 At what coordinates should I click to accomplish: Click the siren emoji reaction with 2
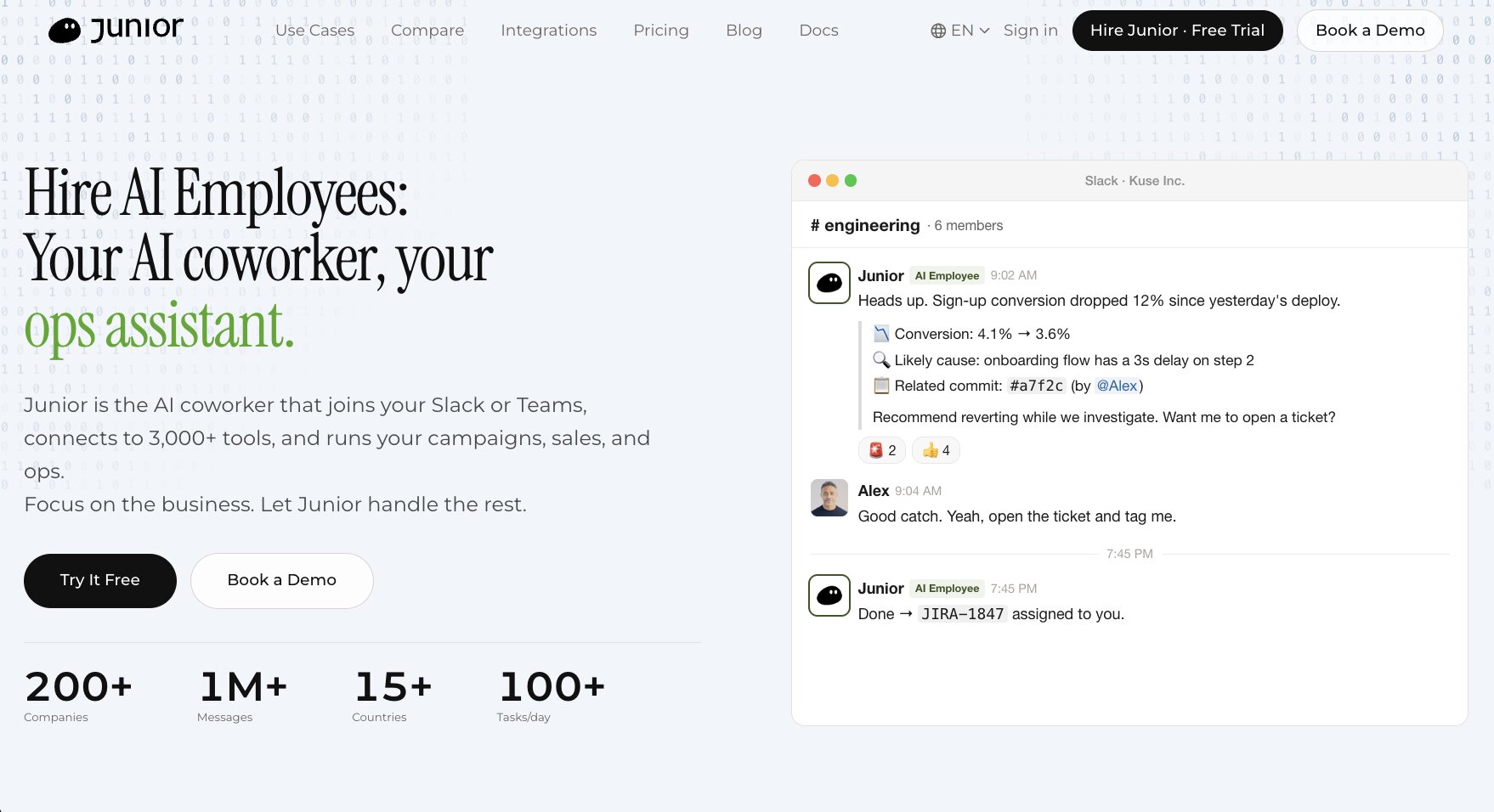(882, 450)
